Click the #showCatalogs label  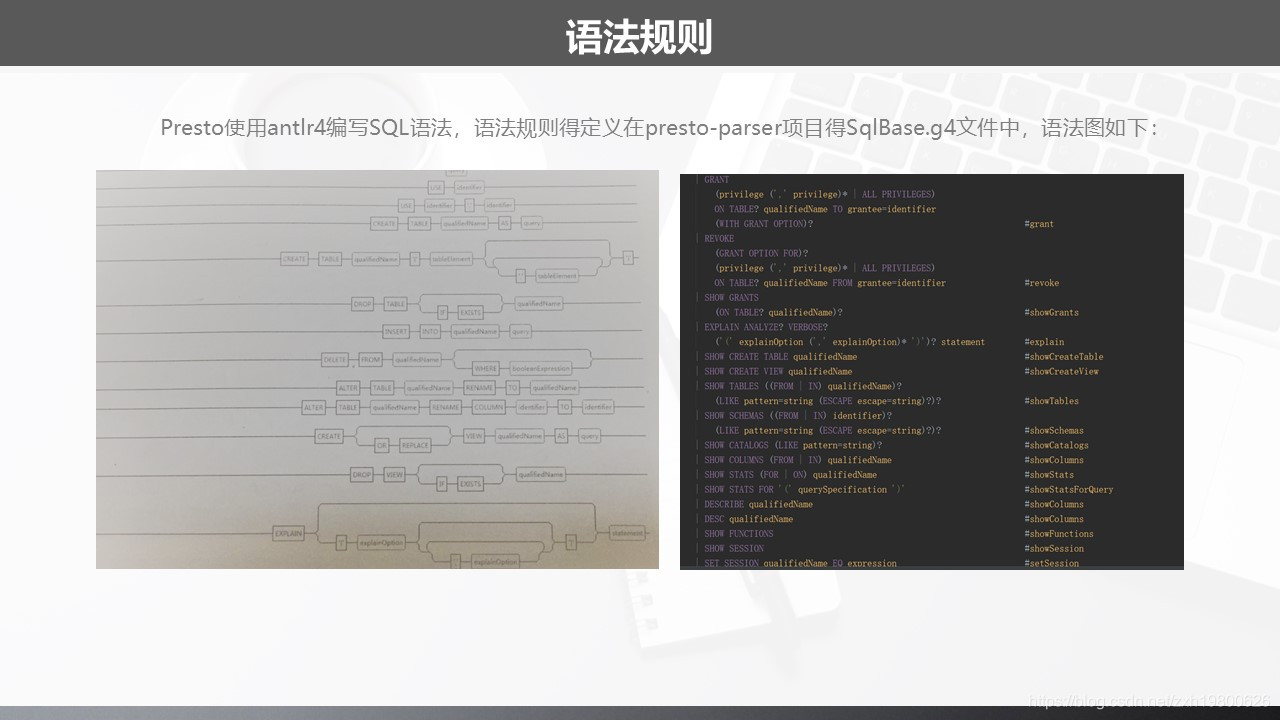coord(1056,446)
